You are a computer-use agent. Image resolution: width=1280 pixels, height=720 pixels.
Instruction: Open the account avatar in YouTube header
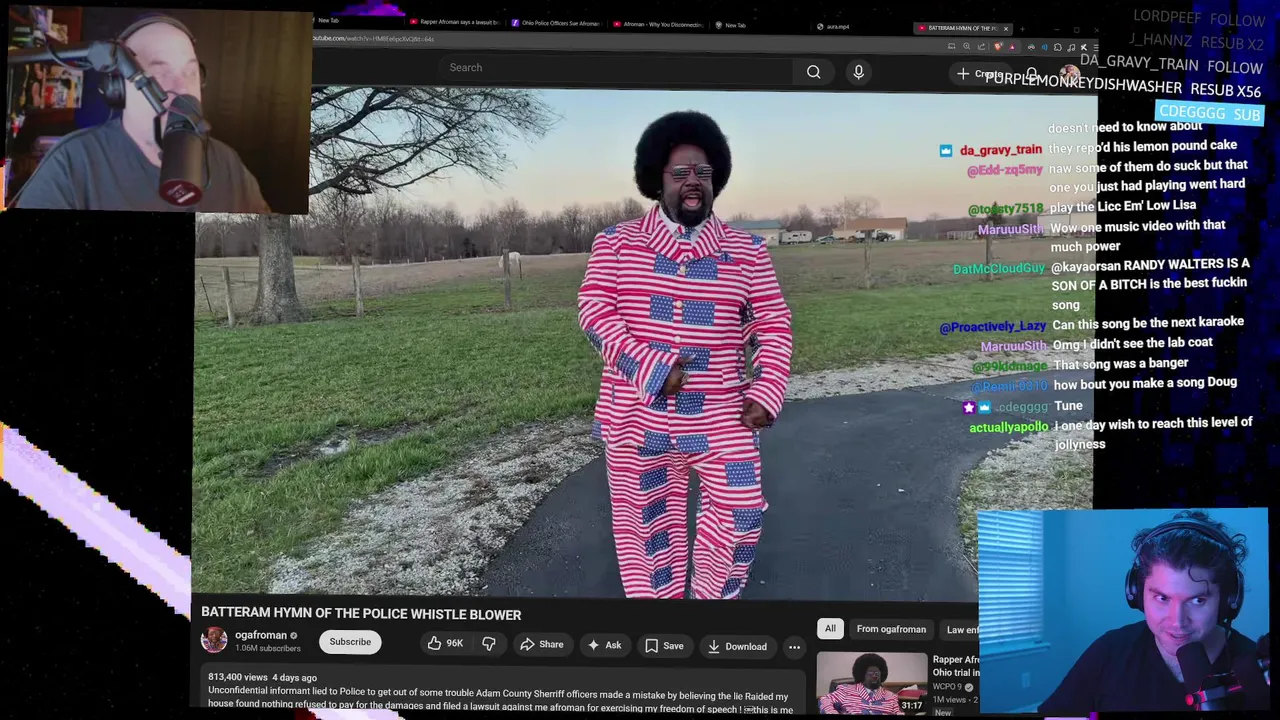click(x=1069, y=76)
